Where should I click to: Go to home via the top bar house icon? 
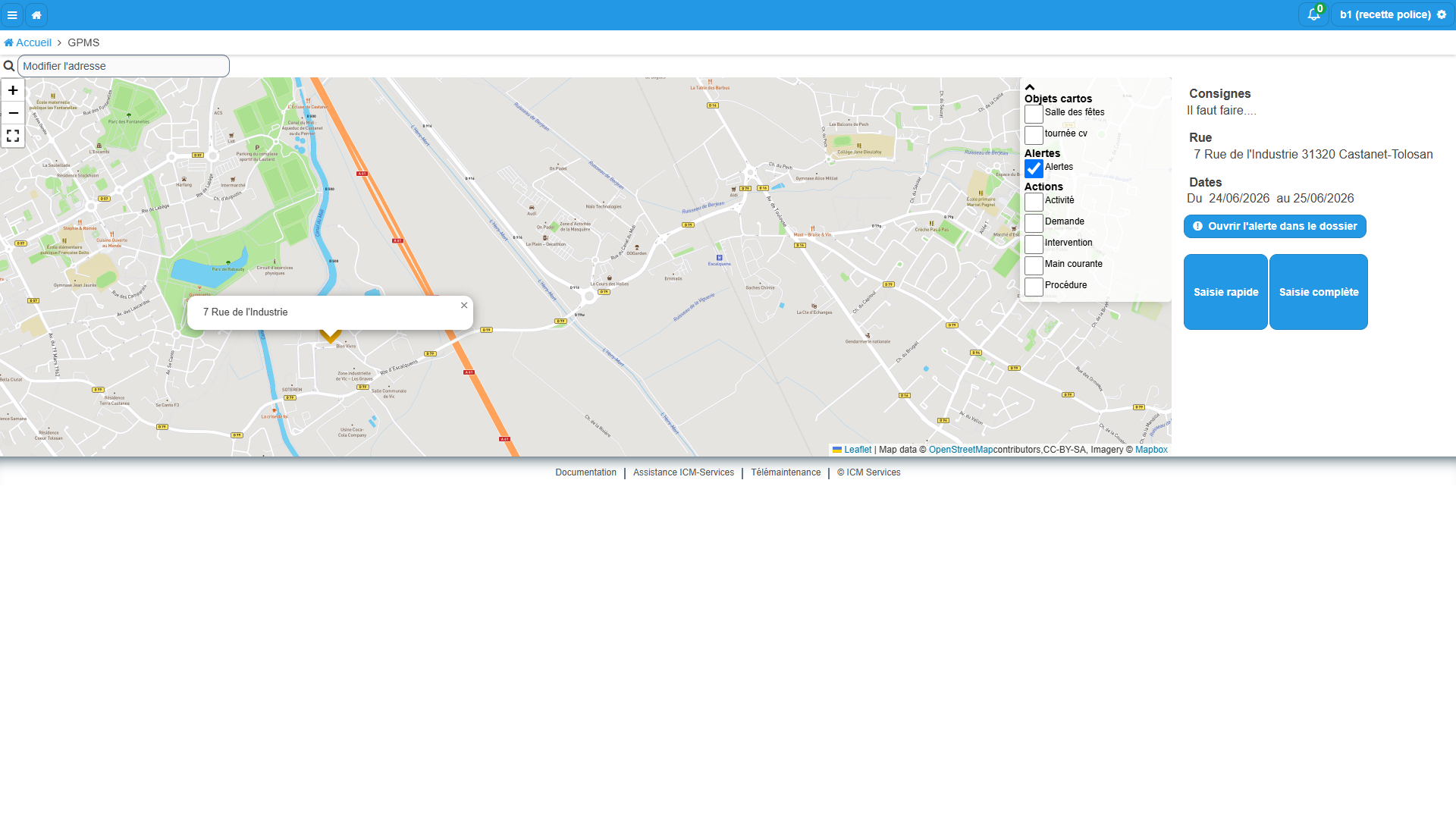(36, 15)
